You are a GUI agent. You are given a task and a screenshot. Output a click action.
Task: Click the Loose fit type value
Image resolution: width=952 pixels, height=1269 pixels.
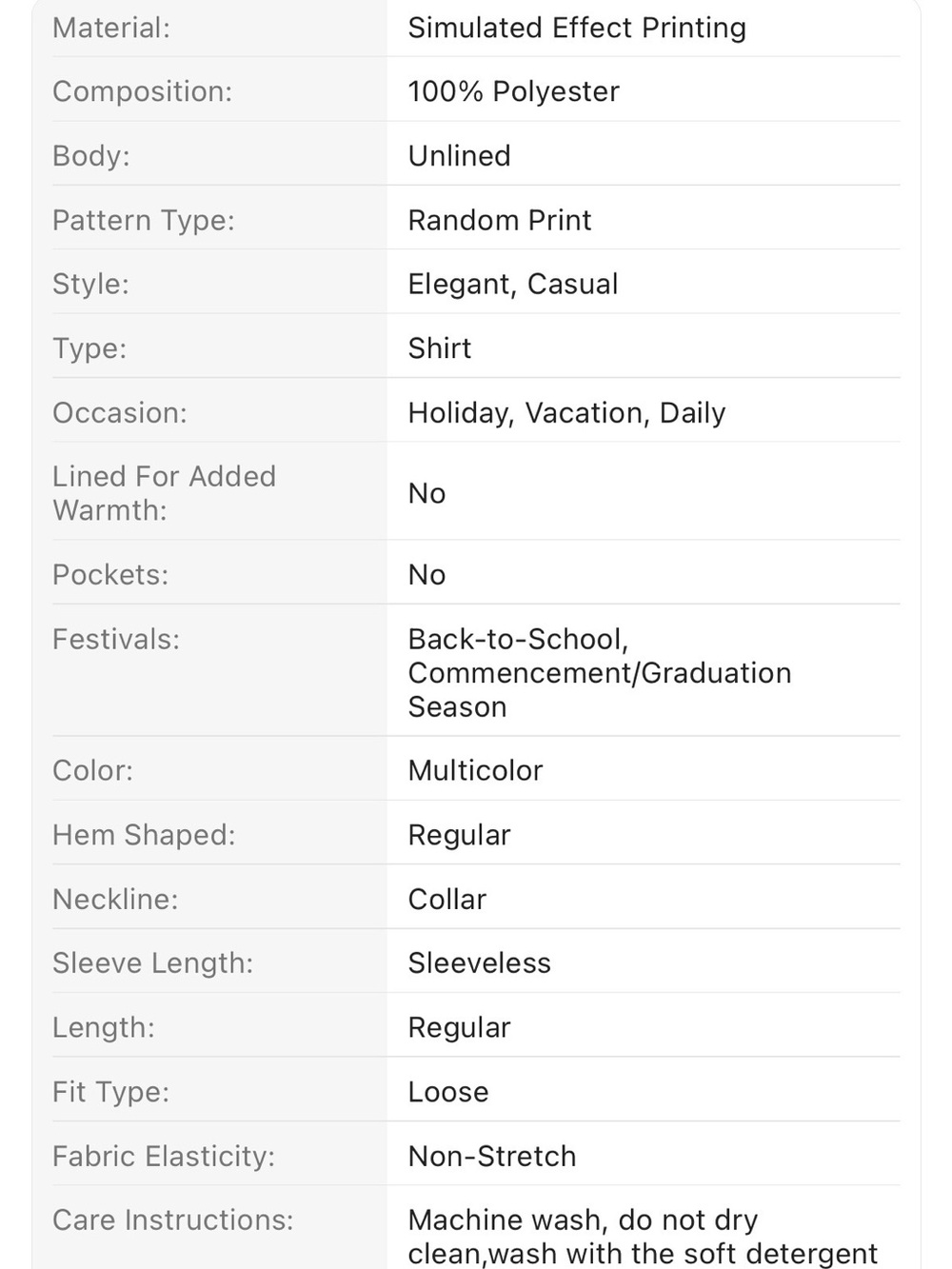[447, 1092]
